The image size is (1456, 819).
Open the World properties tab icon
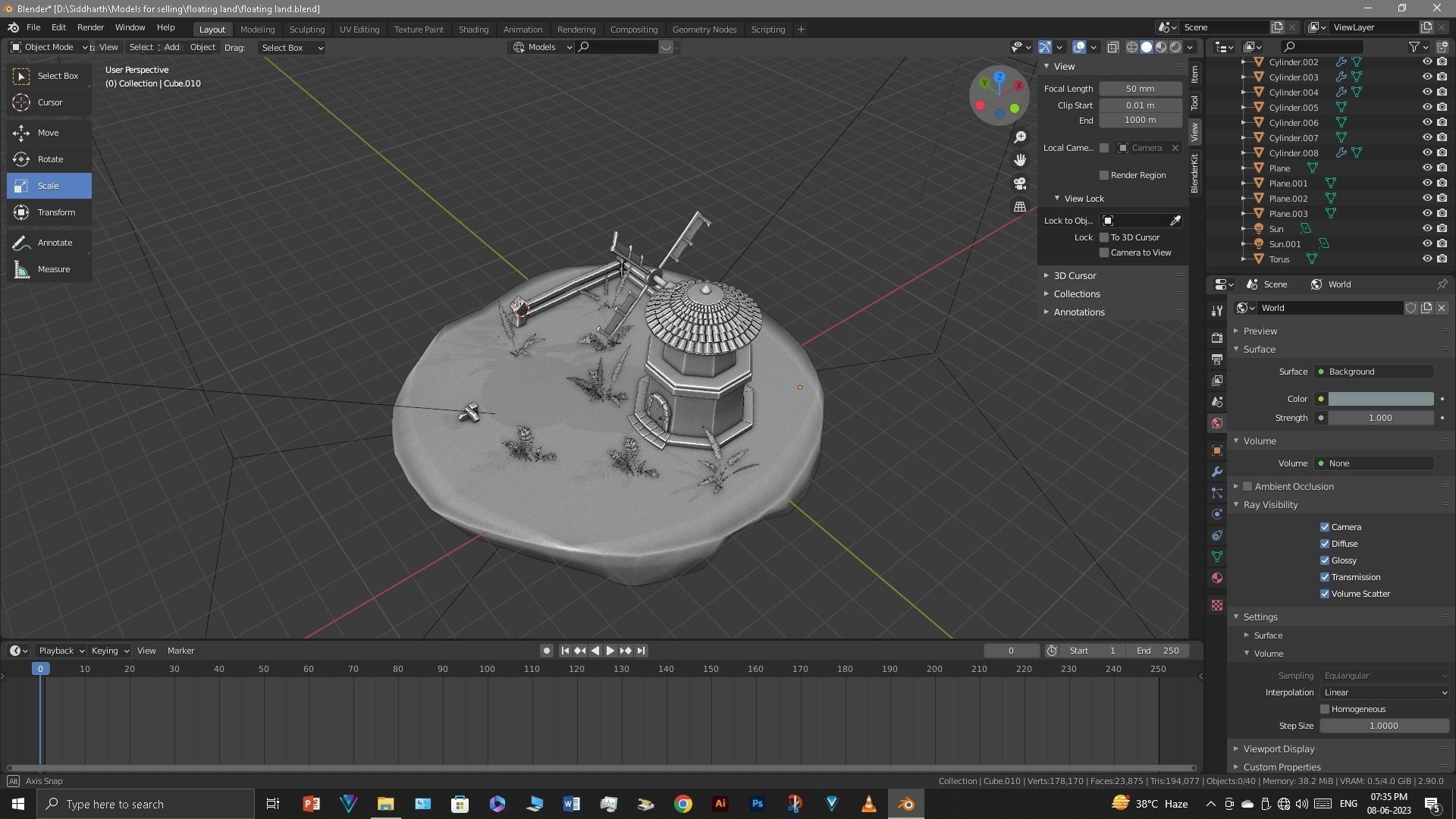[x=1217, y=423]
